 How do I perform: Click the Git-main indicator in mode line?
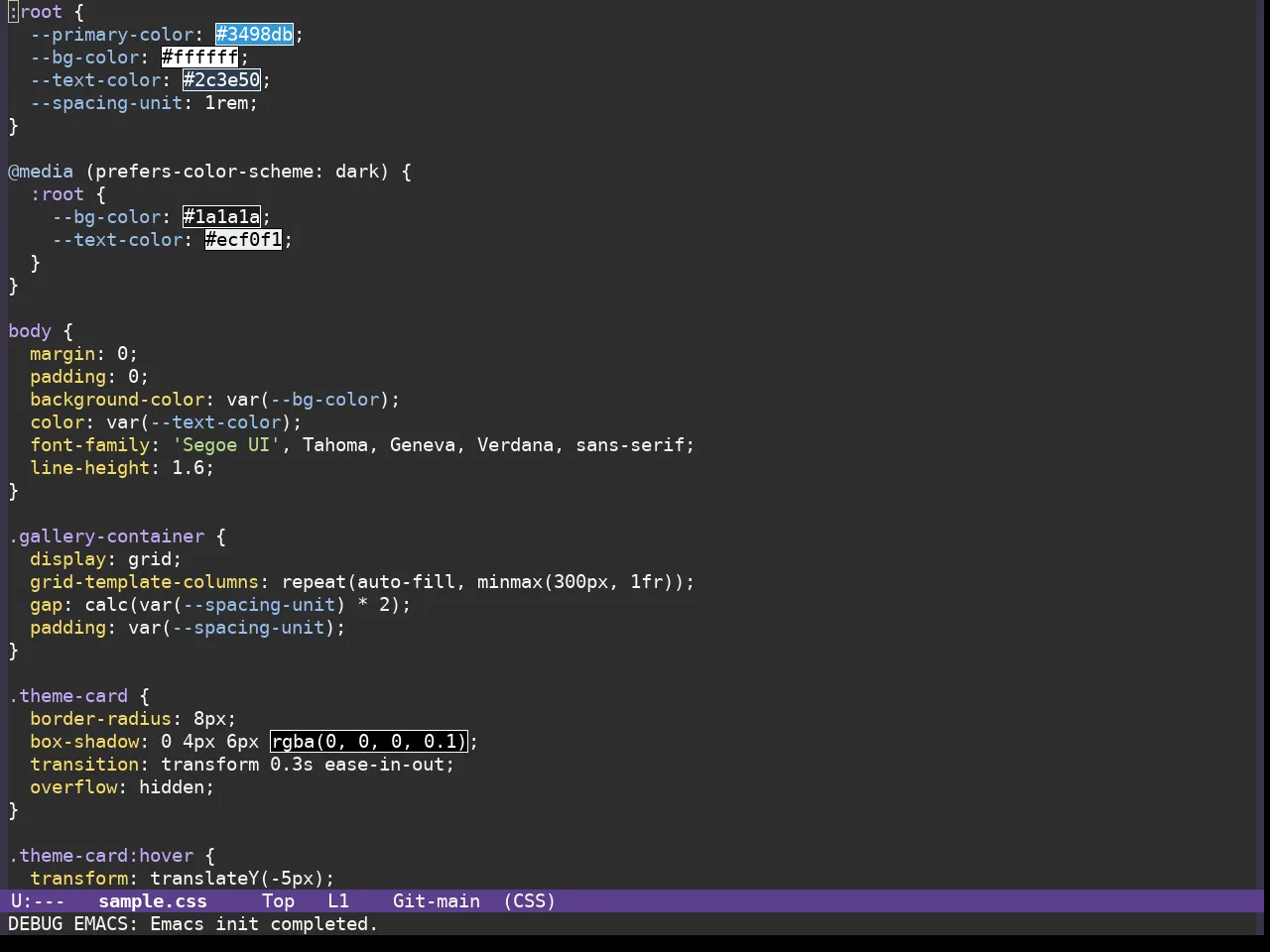(x=437, y=901)
